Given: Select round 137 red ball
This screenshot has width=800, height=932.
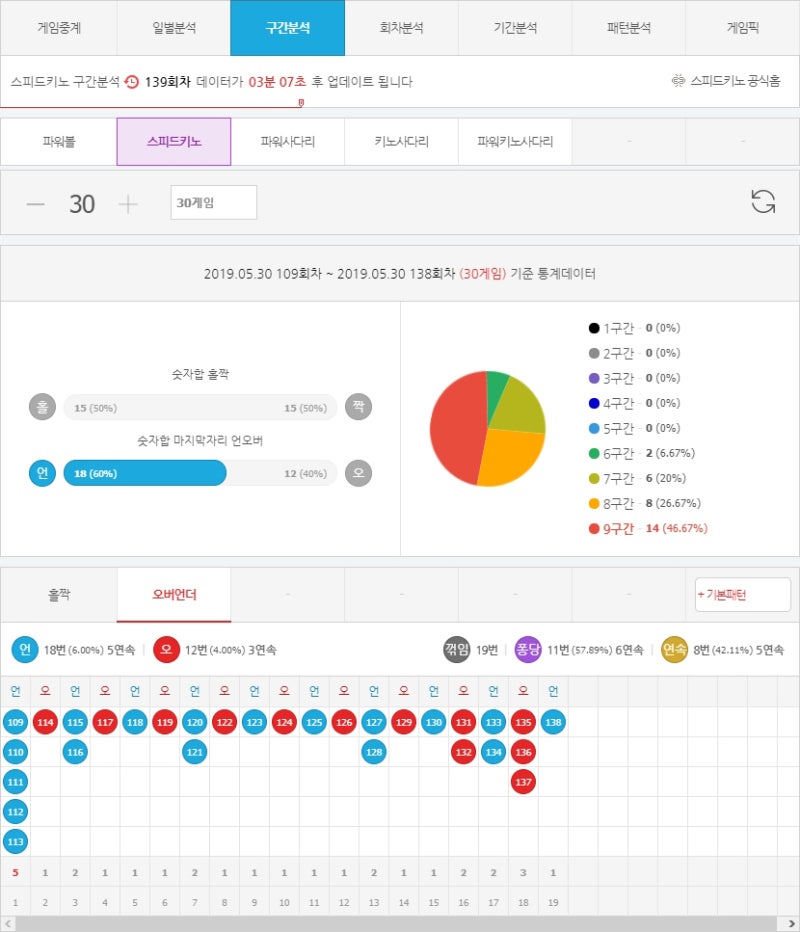Looking at the screenshot, I should click(x=523, y=782).
